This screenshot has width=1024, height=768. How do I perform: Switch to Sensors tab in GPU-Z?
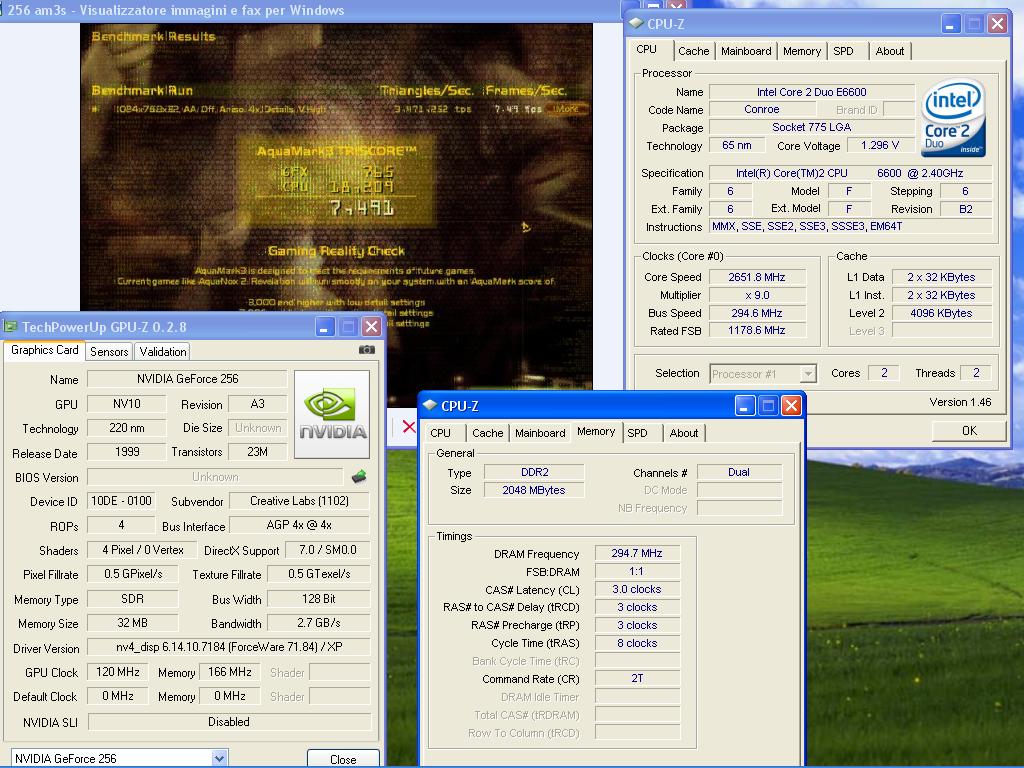109,351
